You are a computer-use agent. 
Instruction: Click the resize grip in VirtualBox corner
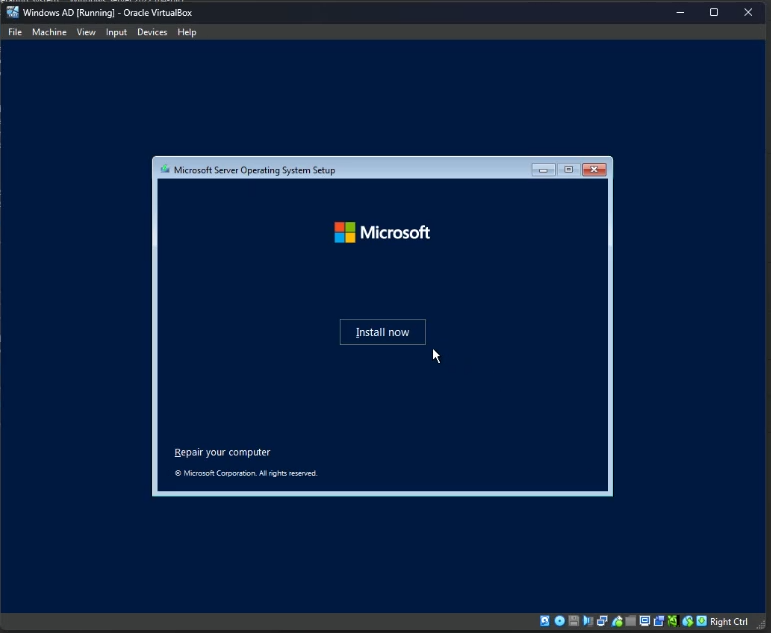[761, 624]
